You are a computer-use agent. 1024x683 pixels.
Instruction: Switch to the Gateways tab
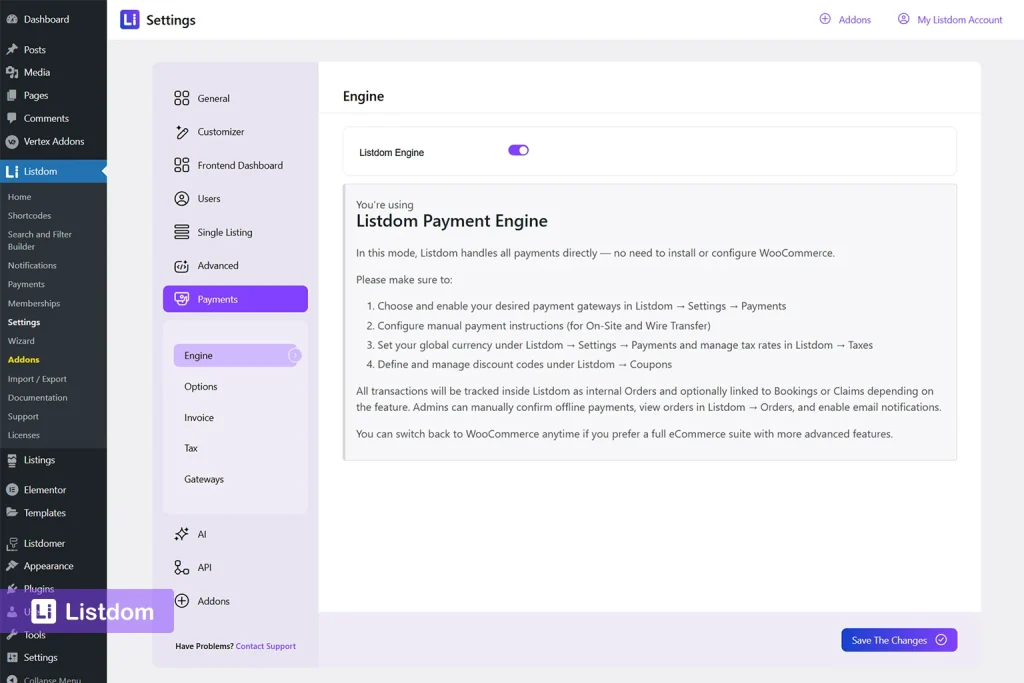coord(203,479)
